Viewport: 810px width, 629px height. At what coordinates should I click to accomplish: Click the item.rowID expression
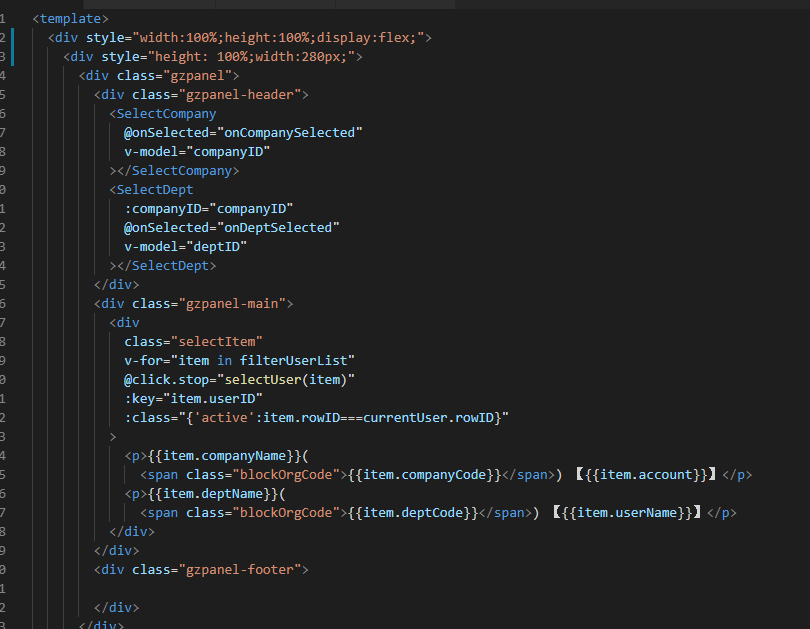pyautogui.click(x=301, y=418)
